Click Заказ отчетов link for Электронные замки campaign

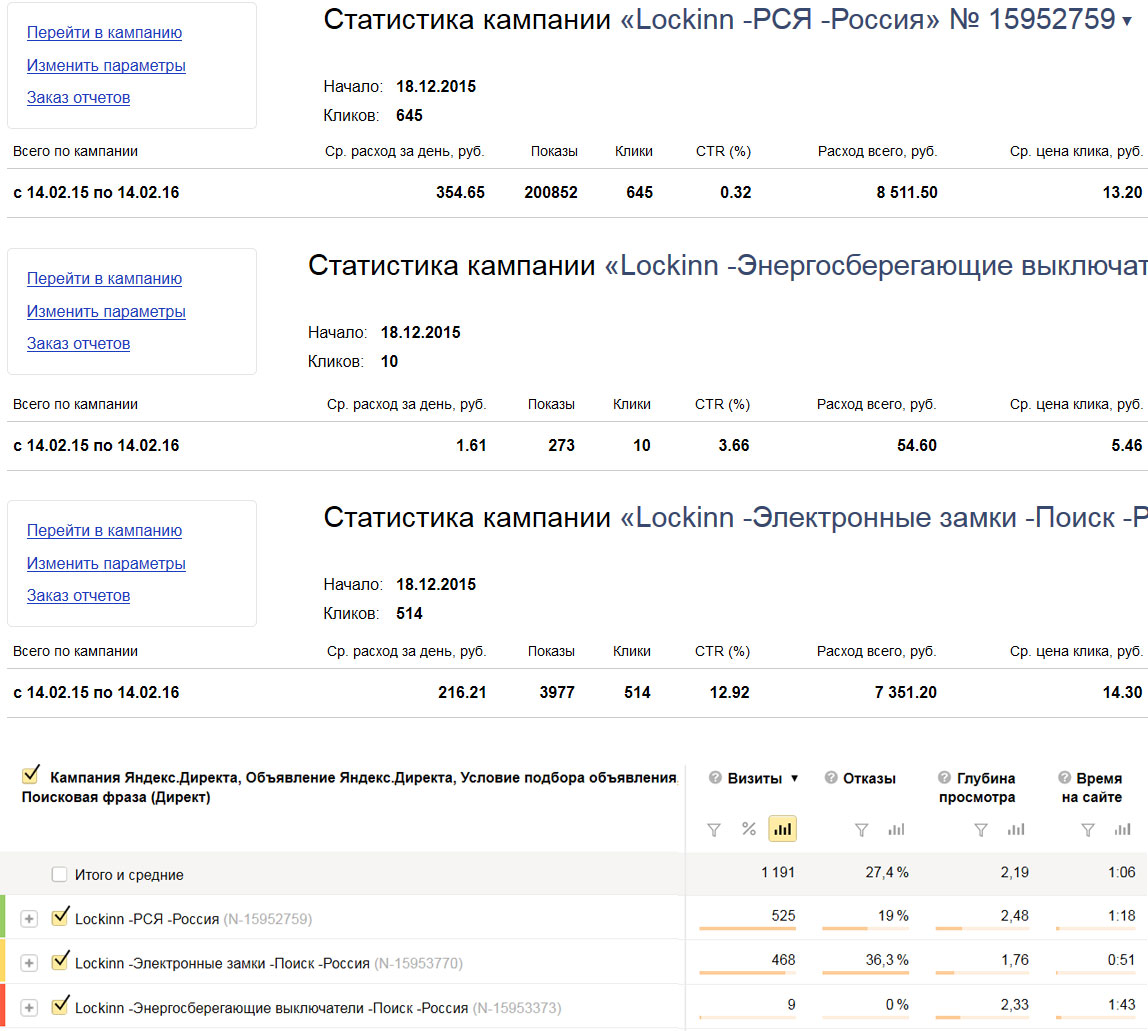[x=78, y=595]
